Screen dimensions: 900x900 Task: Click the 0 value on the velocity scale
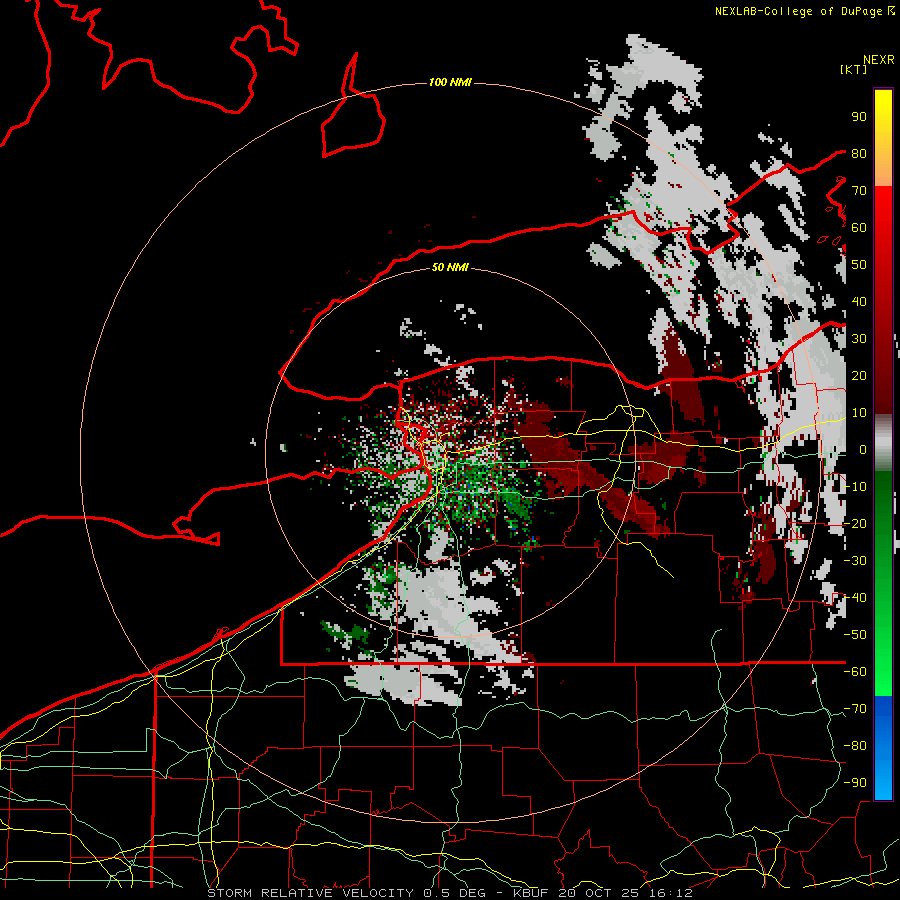pyautogui.click(x=863, y=449)
